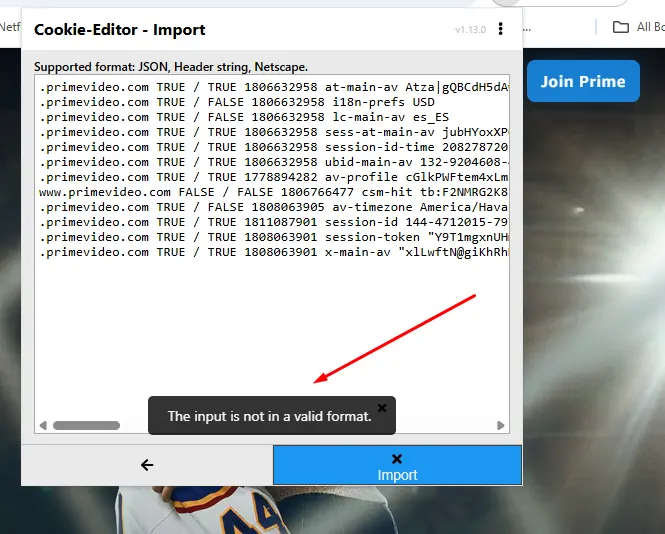Click the Cookie-Editor - Import title
This screenshot has width=665, height=534.
(x=120, y=30)
